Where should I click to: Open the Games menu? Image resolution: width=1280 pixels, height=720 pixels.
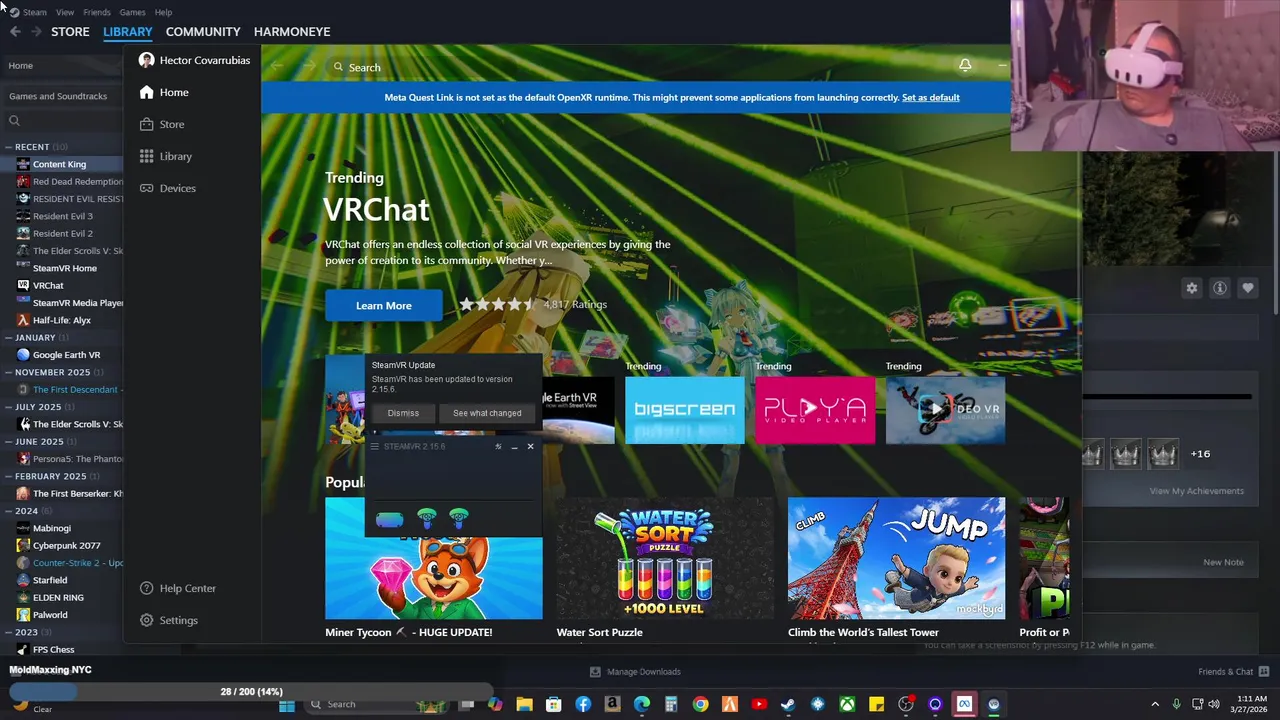(132, 12)
